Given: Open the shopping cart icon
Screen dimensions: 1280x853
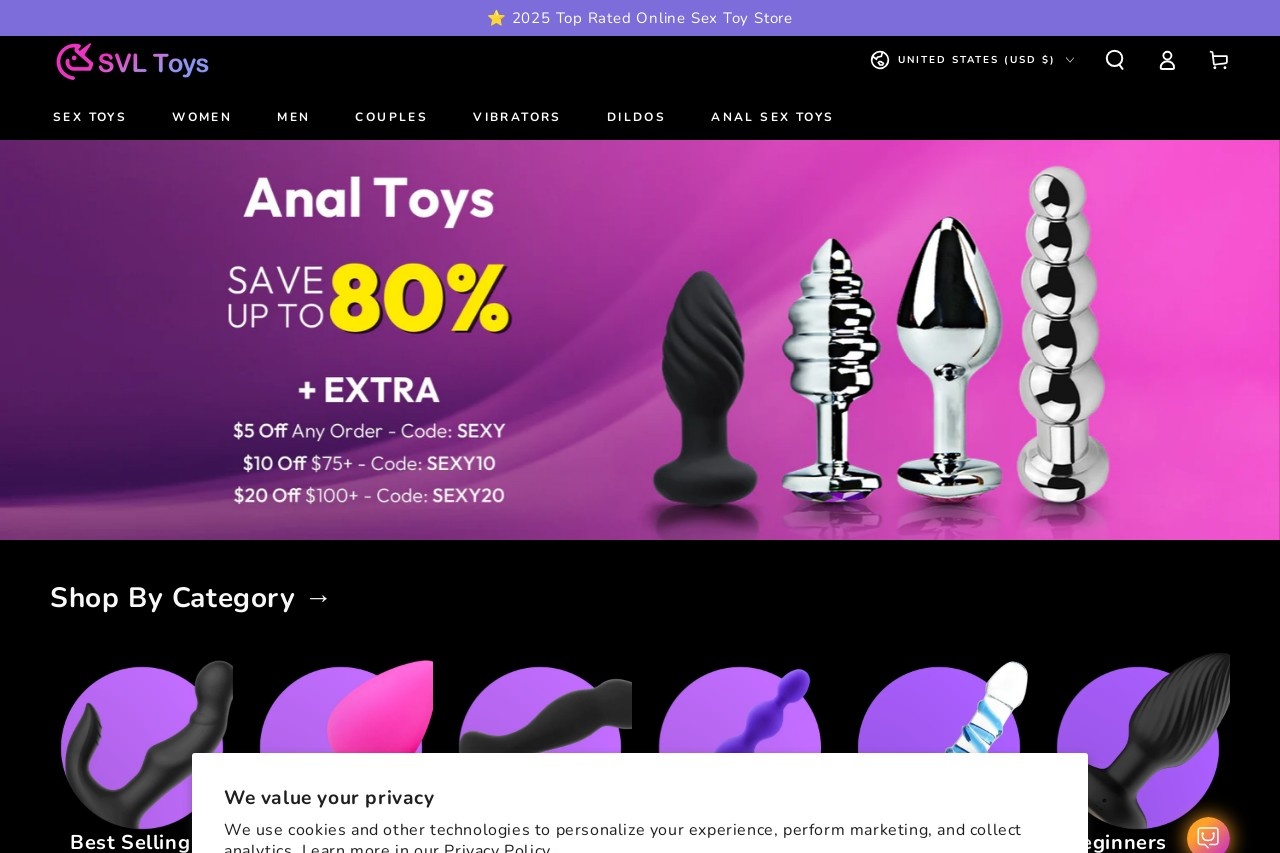Looking at the screenshot, I should (1218, 60).
